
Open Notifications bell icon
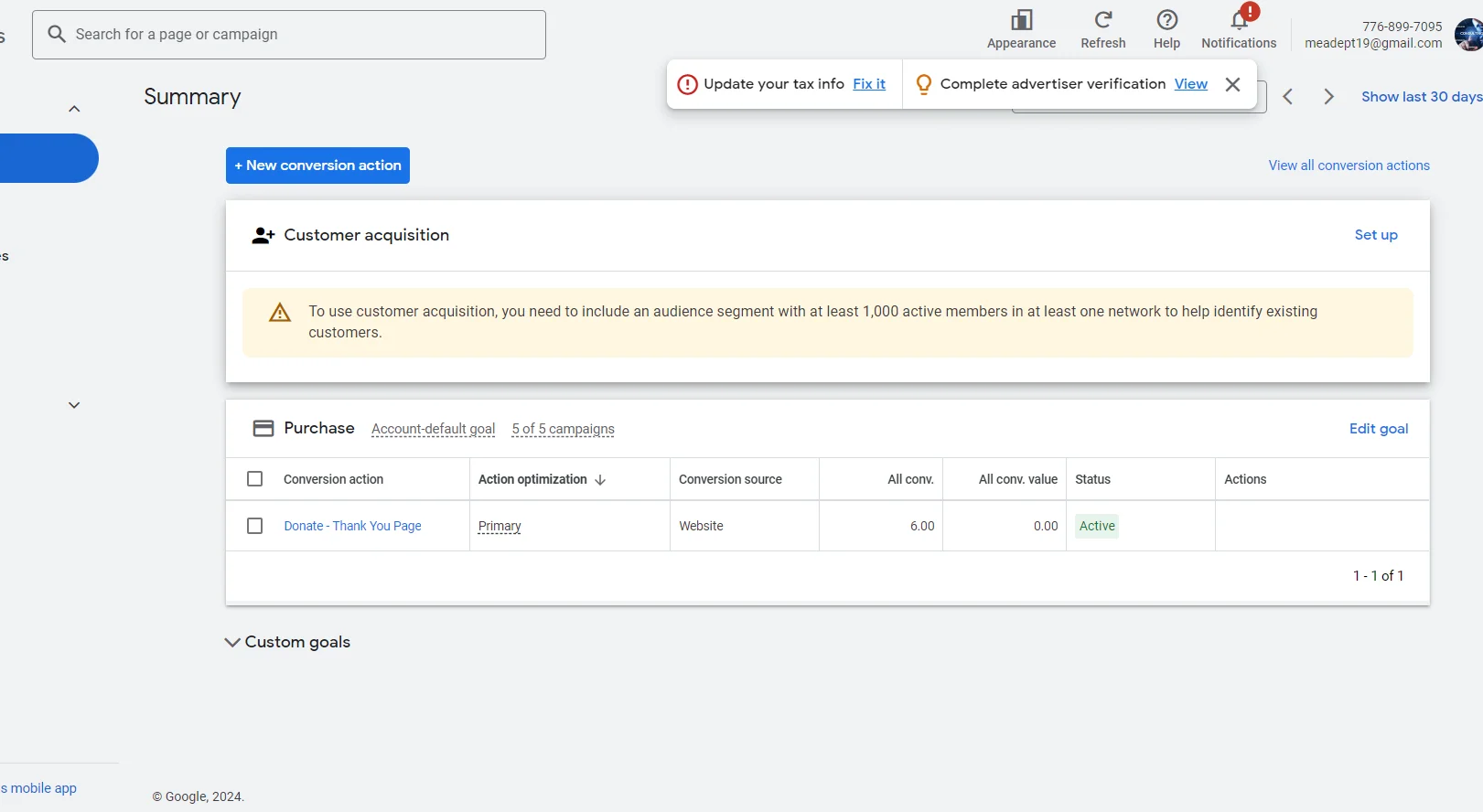pos(1239,21)
